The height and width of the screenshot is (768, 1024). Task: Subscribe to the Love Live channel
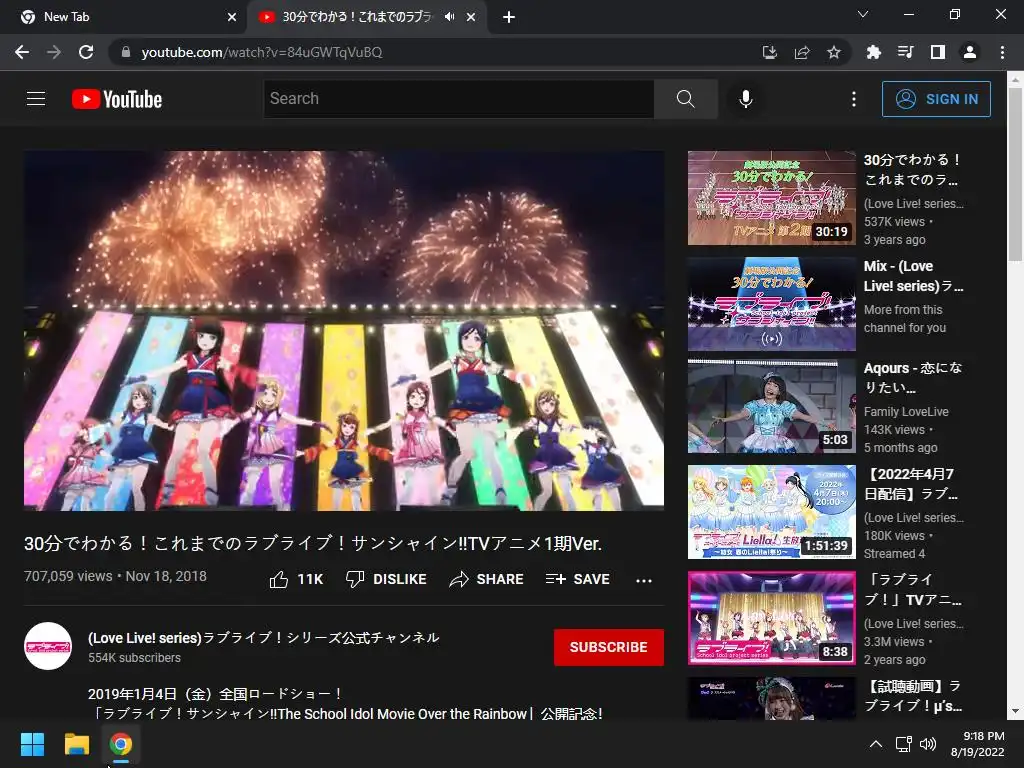pos(609,647)
